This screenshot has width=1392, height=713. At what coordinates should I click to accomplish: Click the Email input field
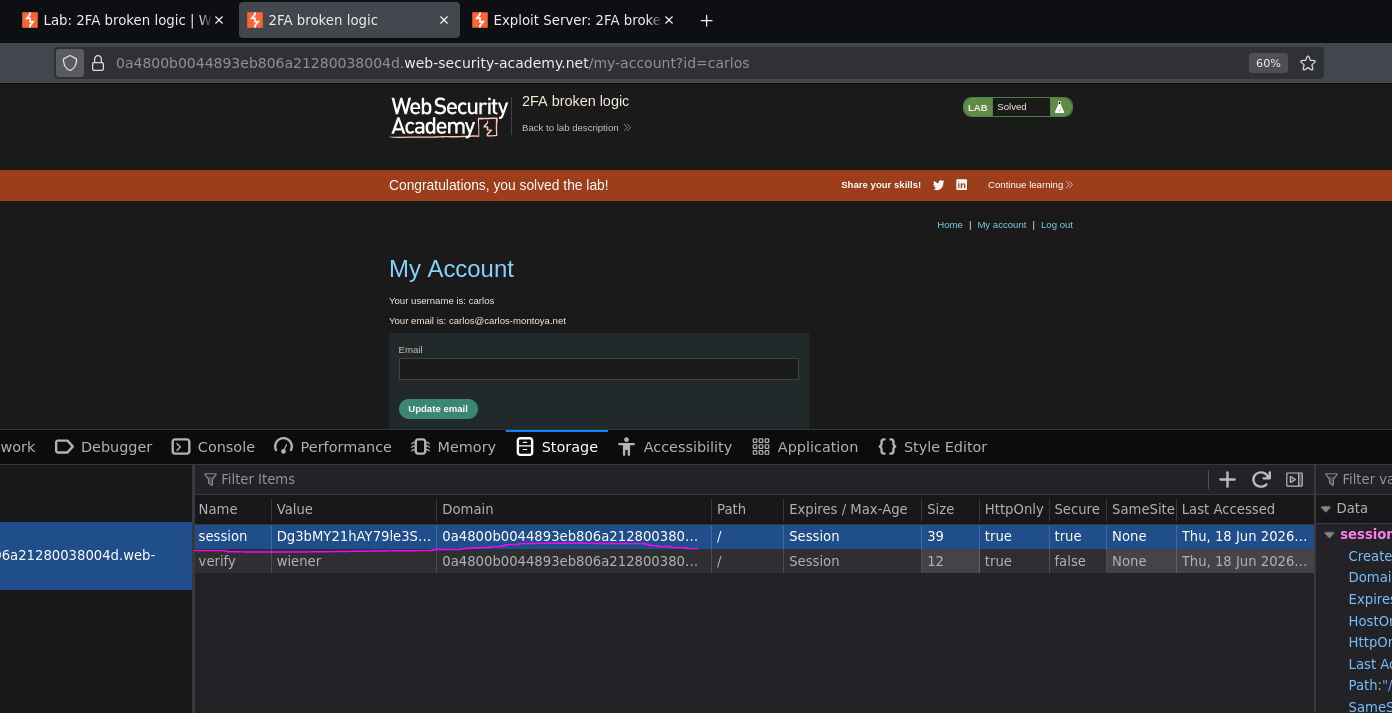point(599,369)
